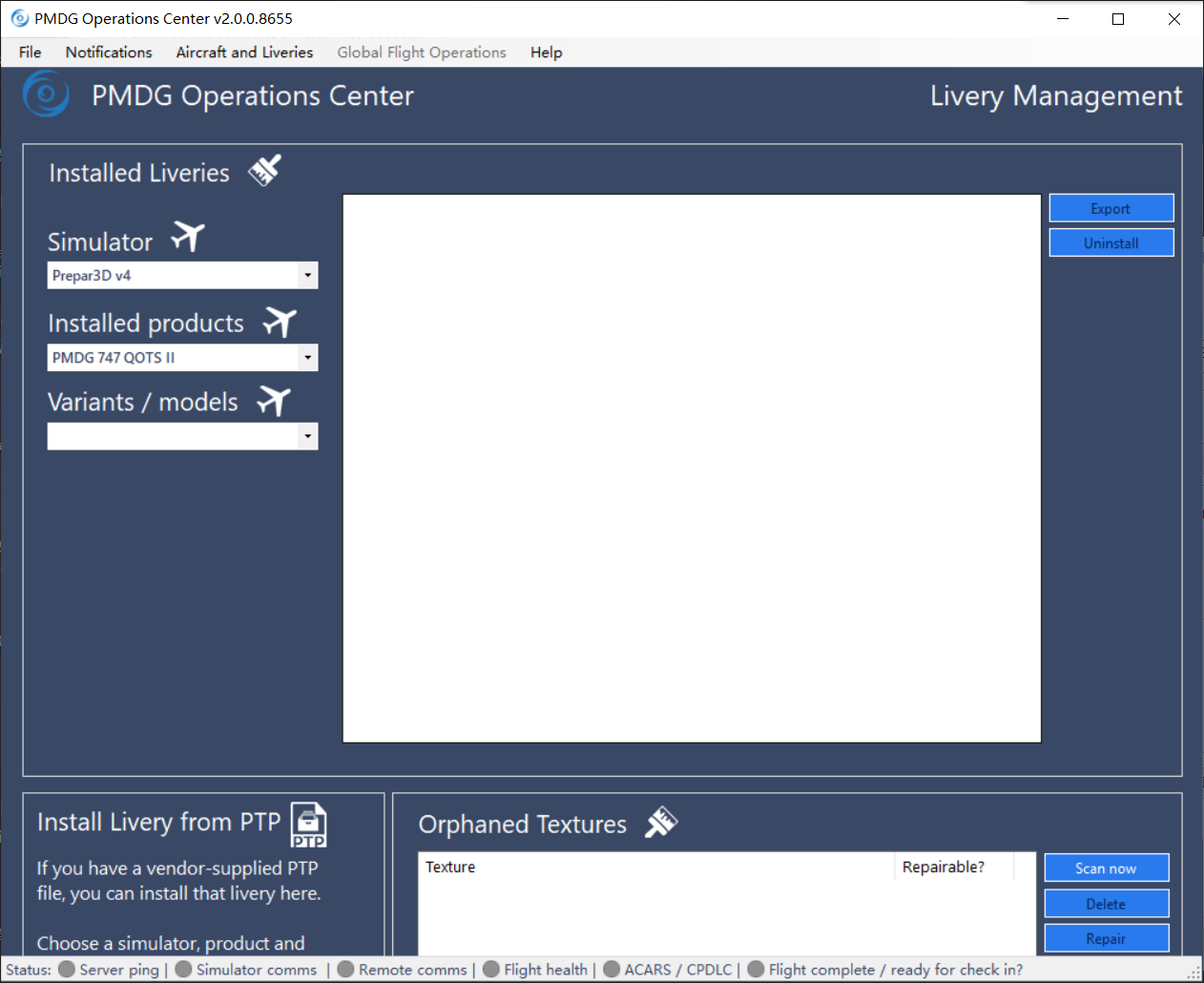
Task: Maximize the PMDG Operations Center window
Action: tap(1118, 19)
